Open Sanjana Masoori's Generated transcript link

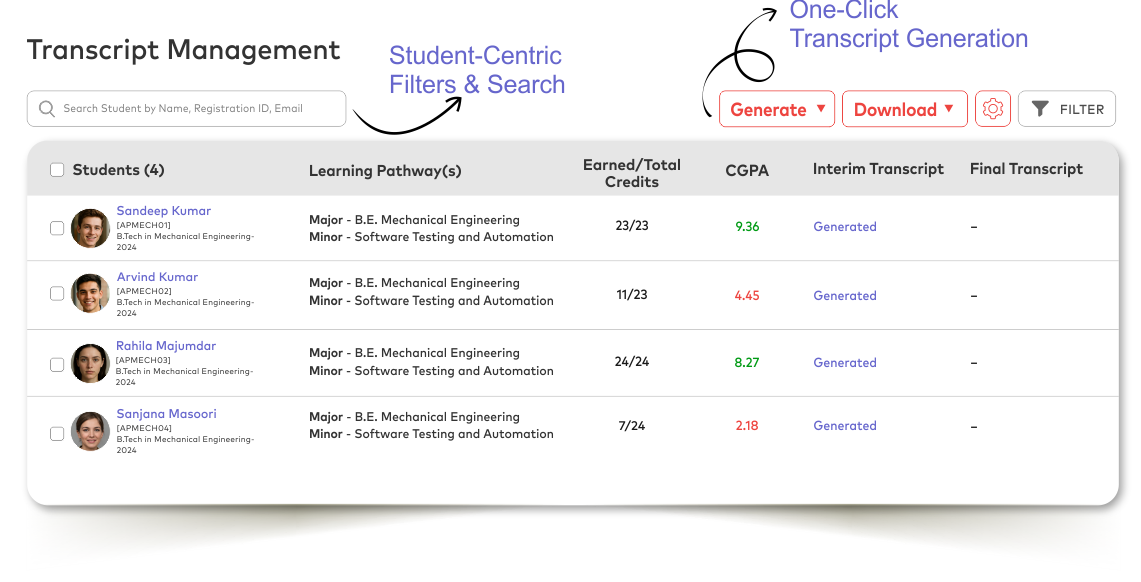tap(845, 426)
